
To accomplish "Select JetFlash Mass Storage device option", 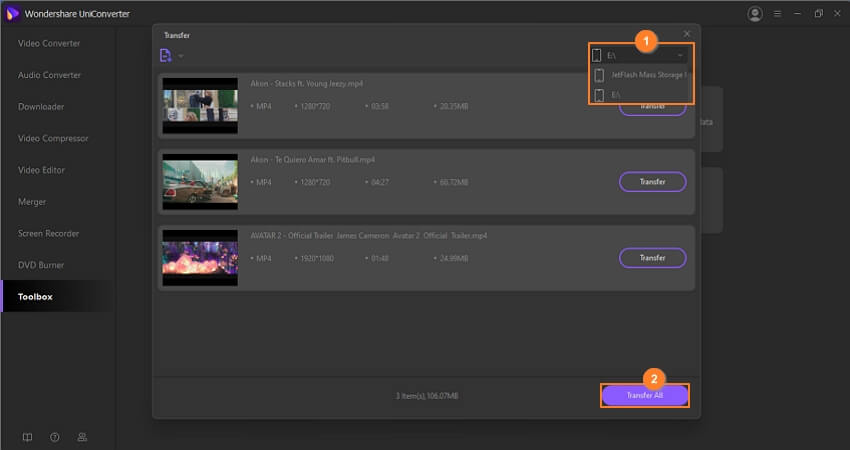I will (x=640, y=75).
